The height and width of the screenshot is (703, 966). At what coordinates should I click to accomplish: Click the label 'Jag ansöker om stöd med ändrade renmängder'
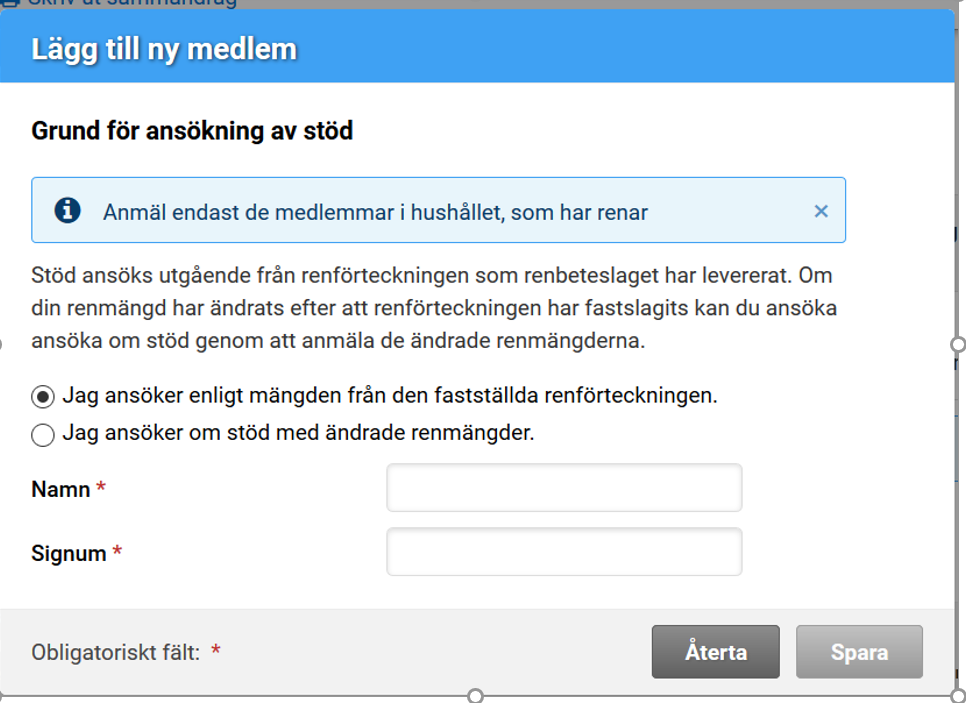click(x=298, y=433)
